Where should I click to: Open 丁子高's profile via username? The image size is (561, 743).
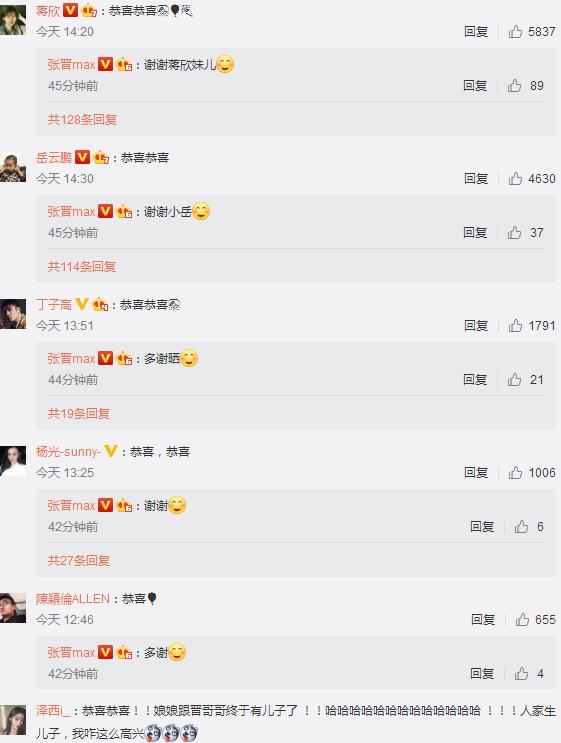(54, 304)
